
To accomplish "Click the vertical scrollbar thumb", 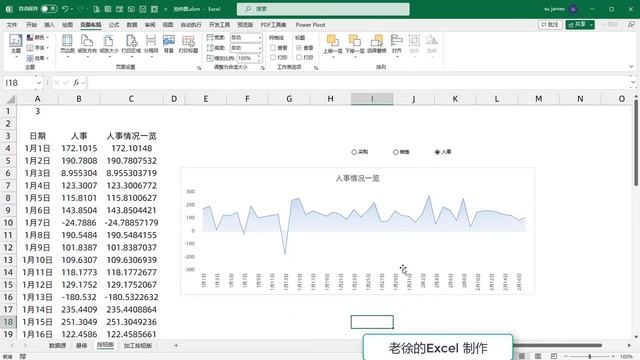I will (x=636, y=142).
